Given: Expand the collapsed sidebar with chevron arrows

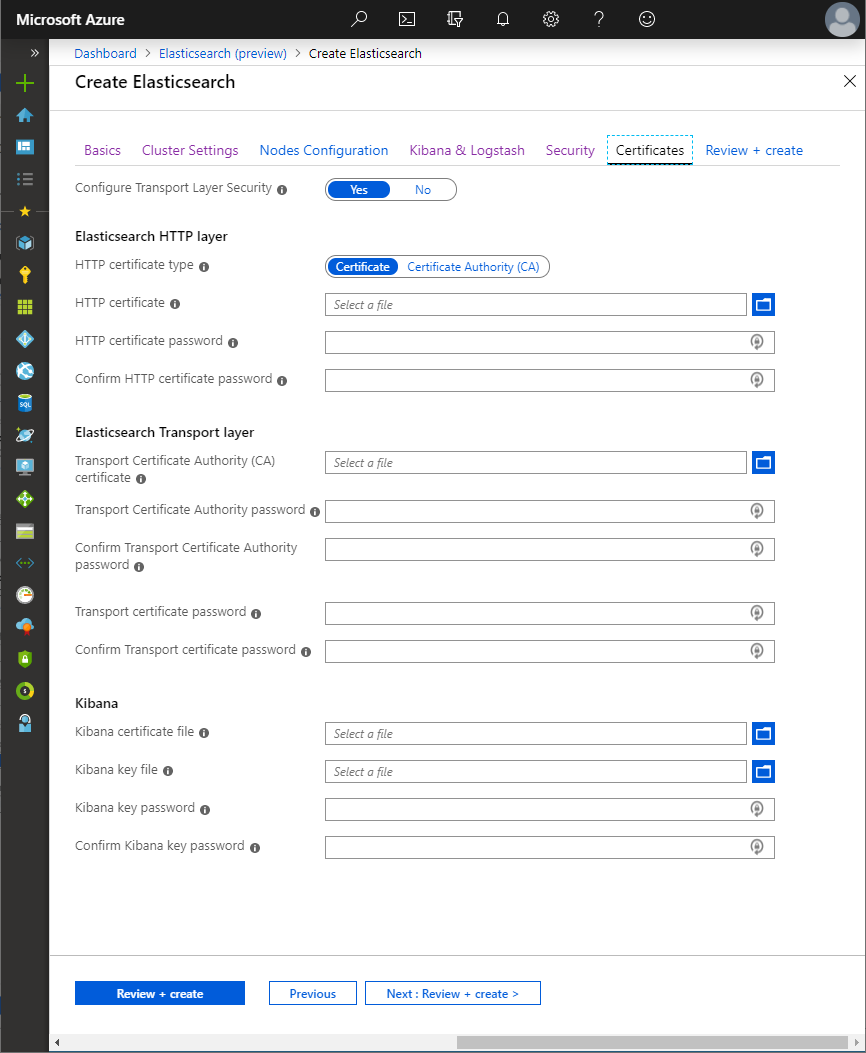Looking at the screenshot, I should point(35,52).
